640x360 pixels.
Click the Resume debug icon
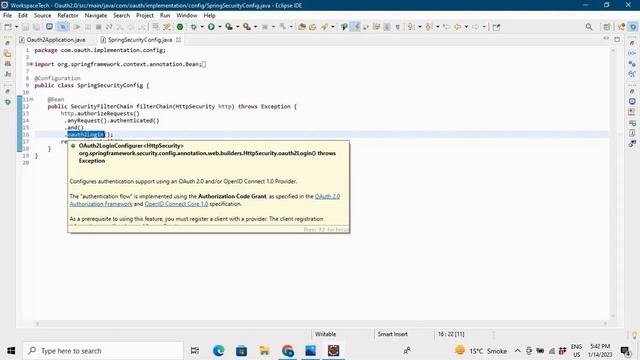click(77, 27)
